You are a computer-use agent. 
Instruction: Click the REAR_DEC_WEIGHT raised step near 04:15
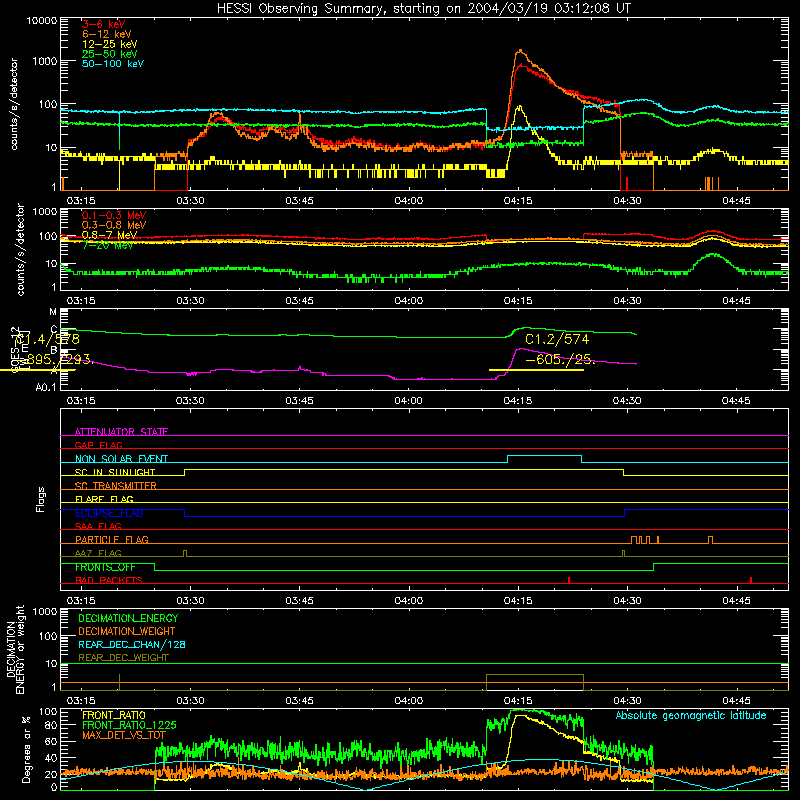coord(535,675)
